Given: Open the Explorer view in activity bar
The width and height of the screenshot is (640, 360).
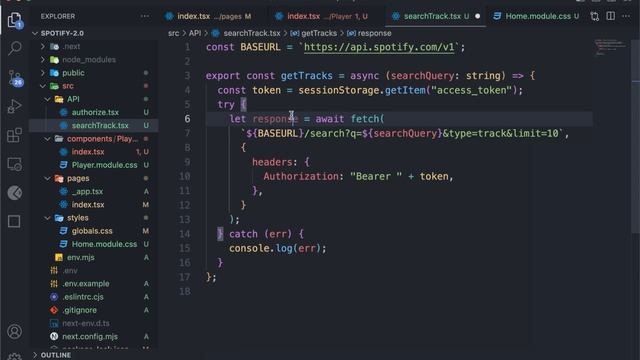Looking at the screenshot, I should (x=14, y=20).
